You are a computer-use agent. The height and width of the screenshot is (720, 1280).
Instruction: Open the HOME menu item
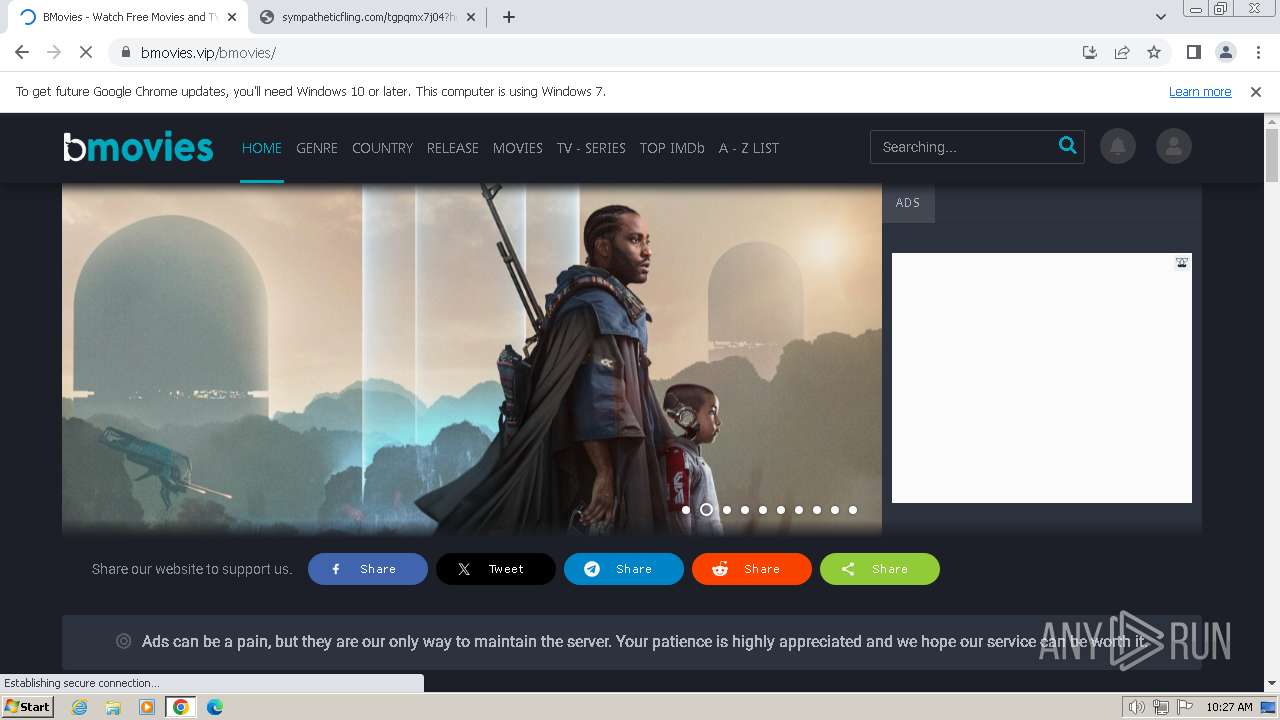coord(262,148)
